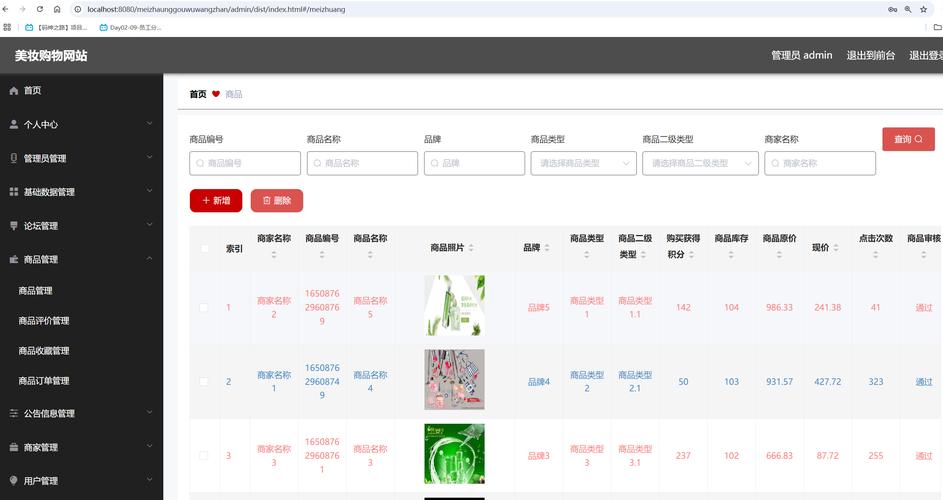Click the red 查询 search button
Screen dimensions: 943x500
pos(908,140)
